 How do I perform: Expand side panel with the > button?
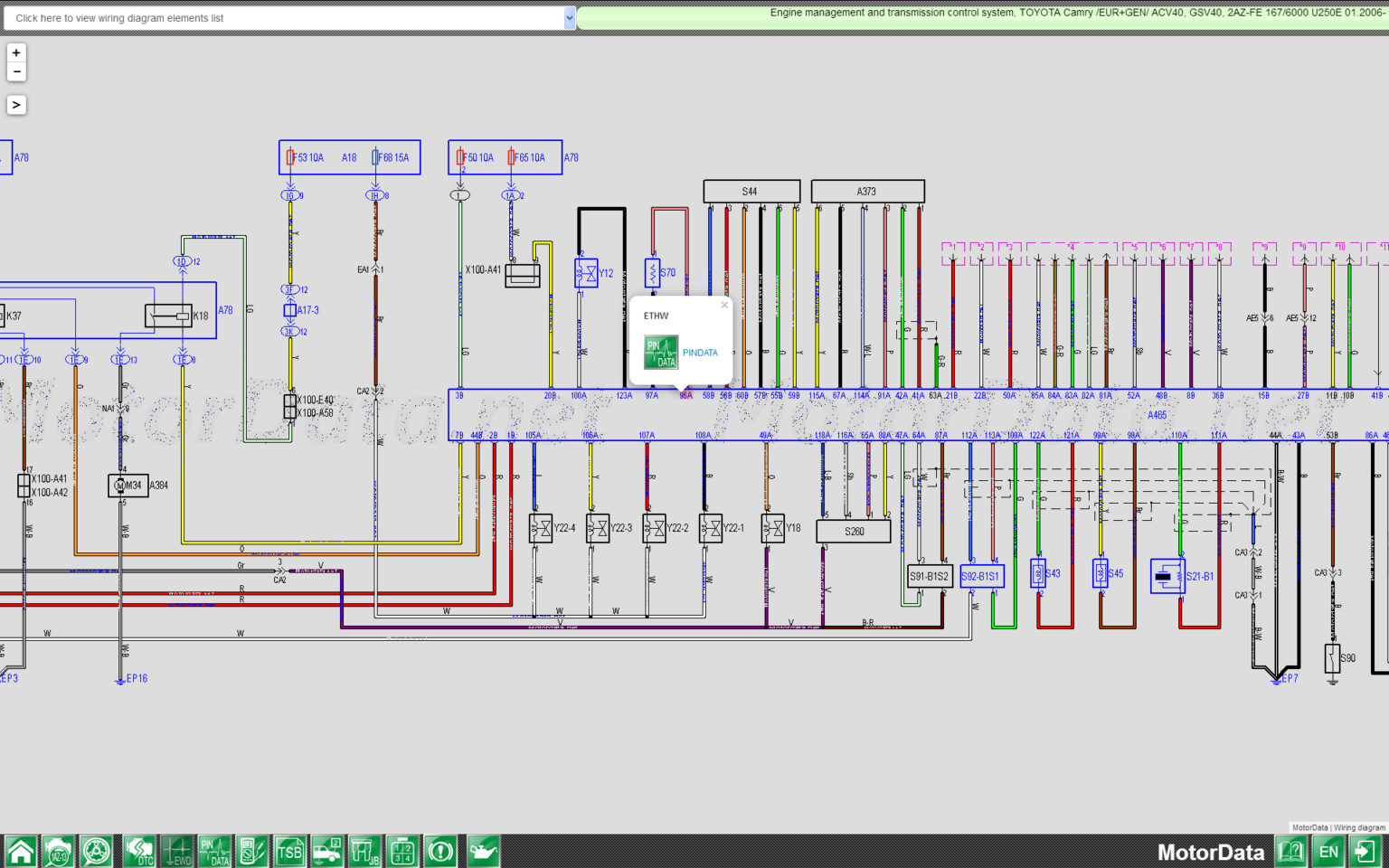(16, 105)
